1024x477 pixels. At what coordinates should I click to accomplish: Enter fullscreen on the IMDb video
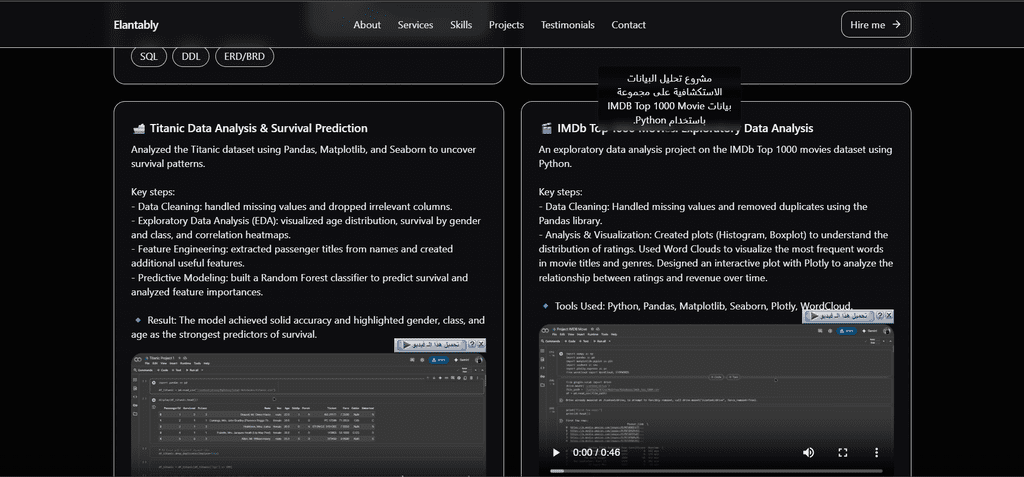842,452
